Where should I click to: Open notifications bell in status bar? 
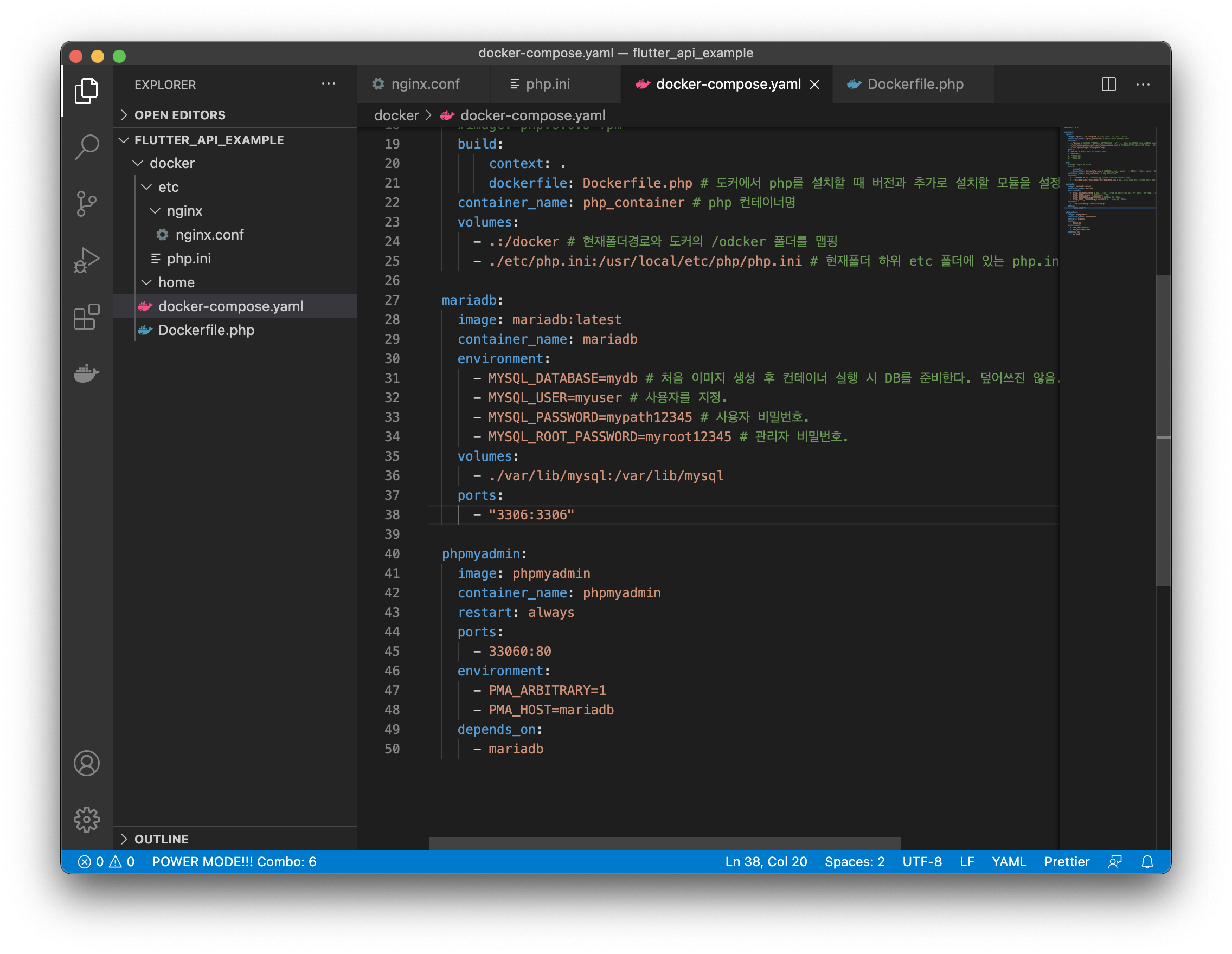click(1147, 861)
